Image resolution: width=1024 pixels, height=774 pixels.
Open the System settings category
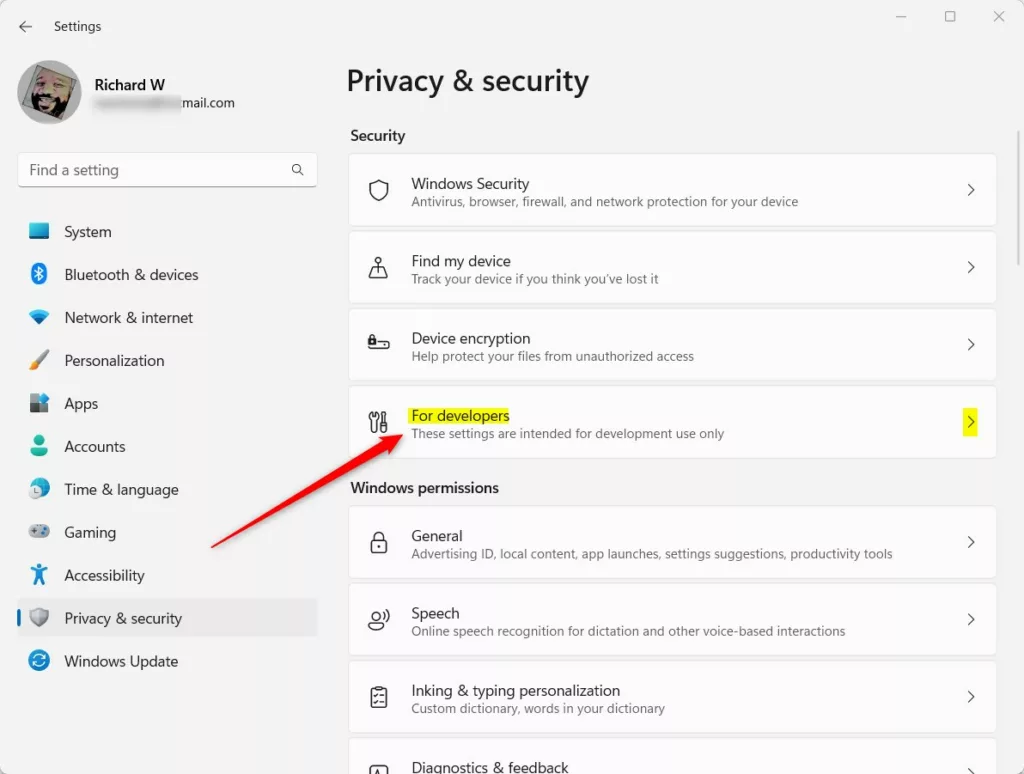click(88, 232)
